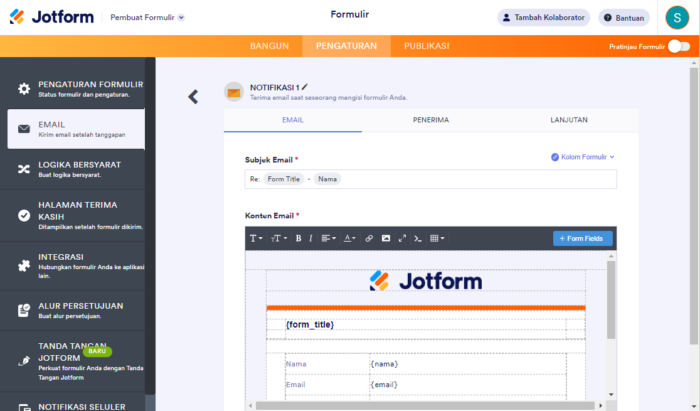Insert a hyperlink with link icon
Image resolution: width=700 pixels, height=411 pixels.
(369, 238)
